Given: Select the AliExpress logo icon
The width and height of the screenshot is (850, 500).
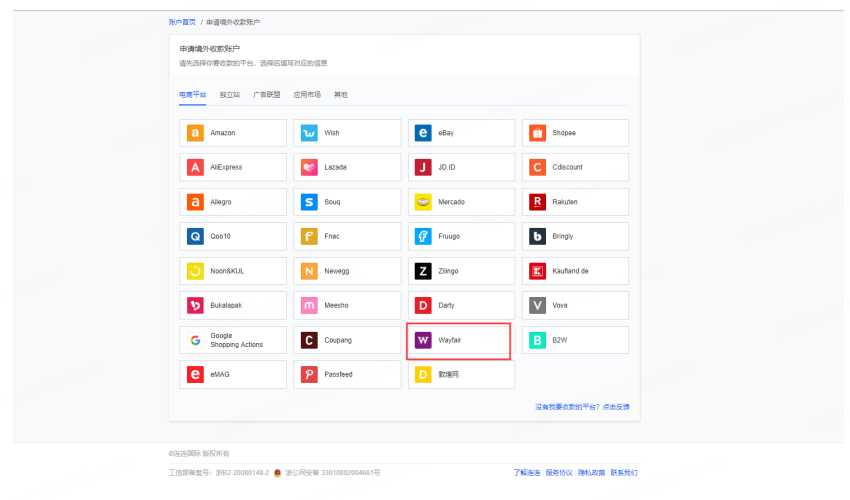Looking at the screenshot, I should pyautogui.click(x=195, y=167).
